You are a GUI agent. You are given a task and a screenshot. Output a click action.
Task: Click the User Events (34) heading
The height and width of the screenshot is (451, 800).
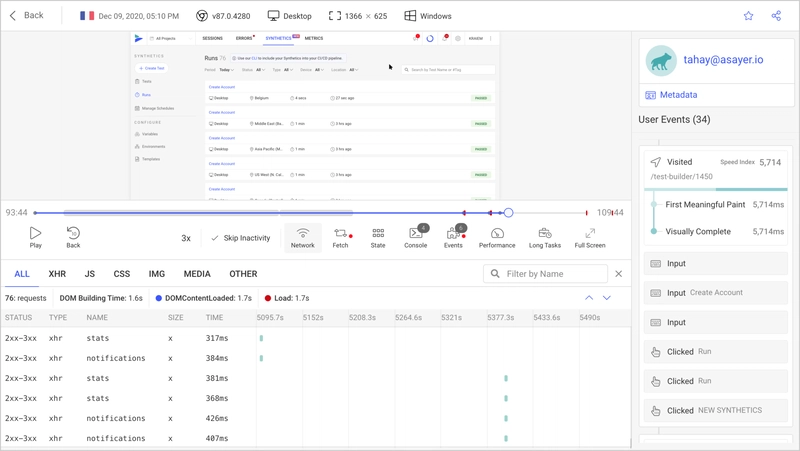(x=674, y=119)
